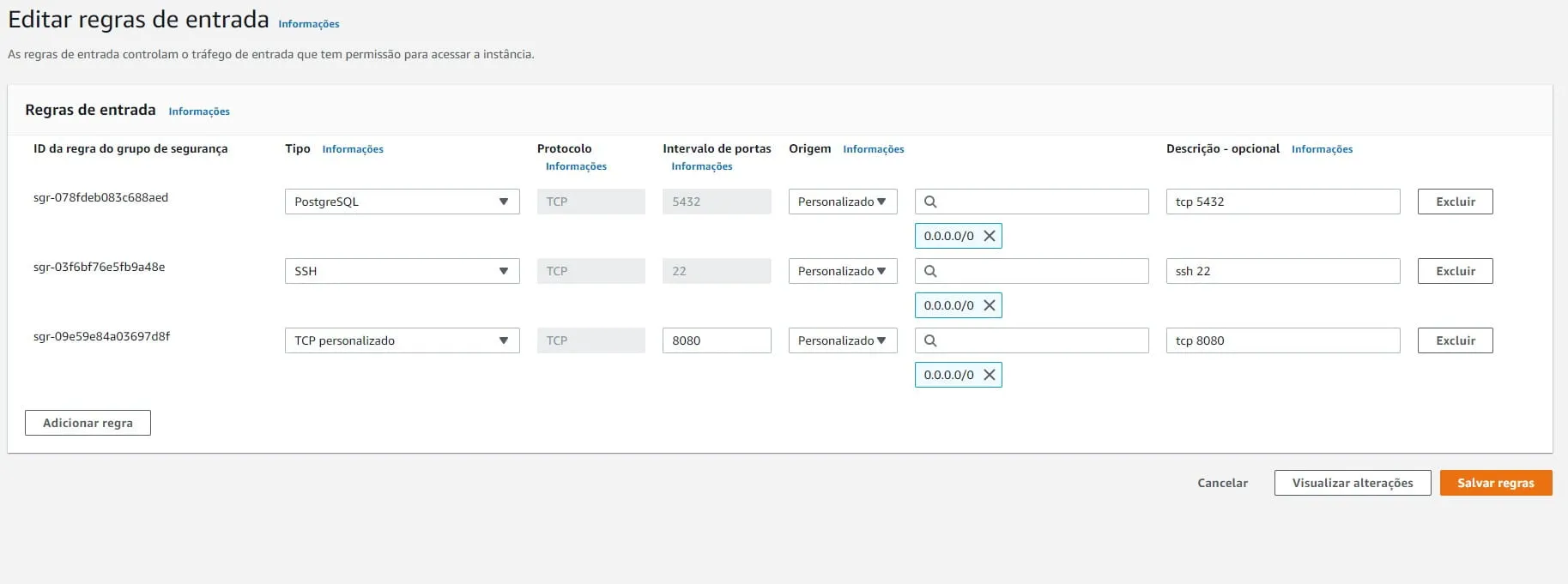Open Personalizado source dropdown for 8080 rule

coord(842,340)
